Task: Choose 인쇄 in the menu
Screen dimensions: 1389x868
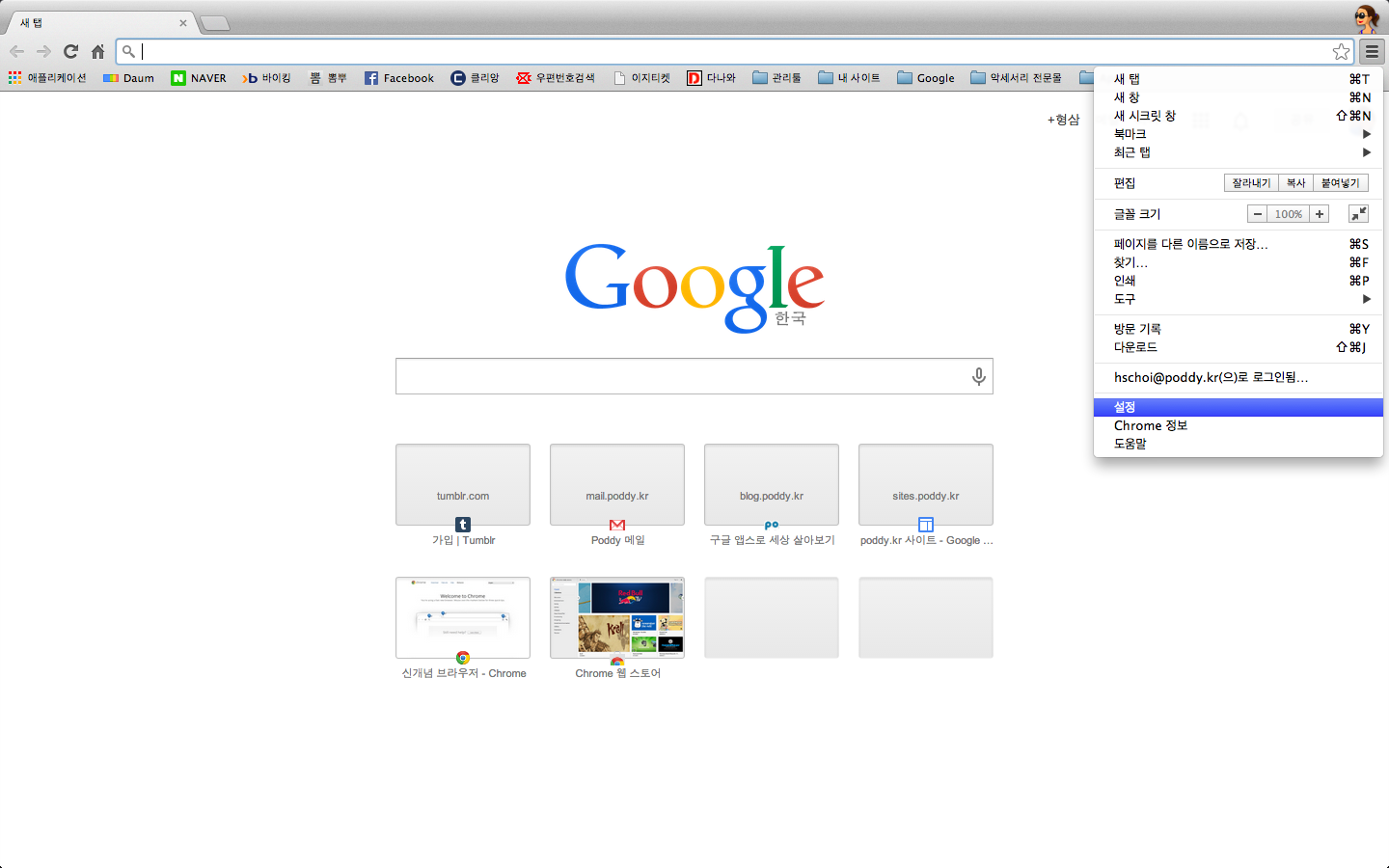Action: 1239,281
